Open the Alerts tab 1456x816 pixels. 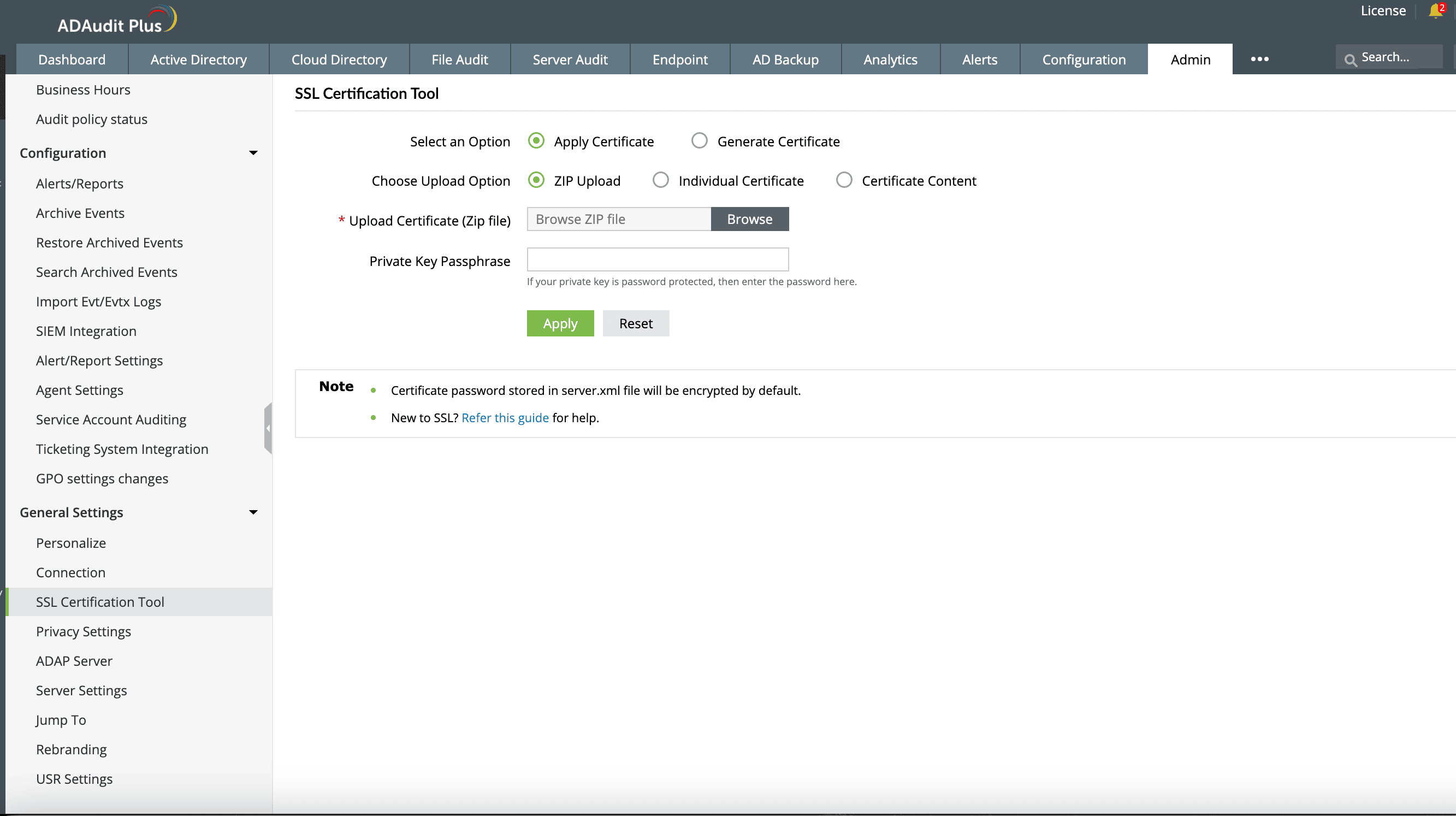[980, 60]
